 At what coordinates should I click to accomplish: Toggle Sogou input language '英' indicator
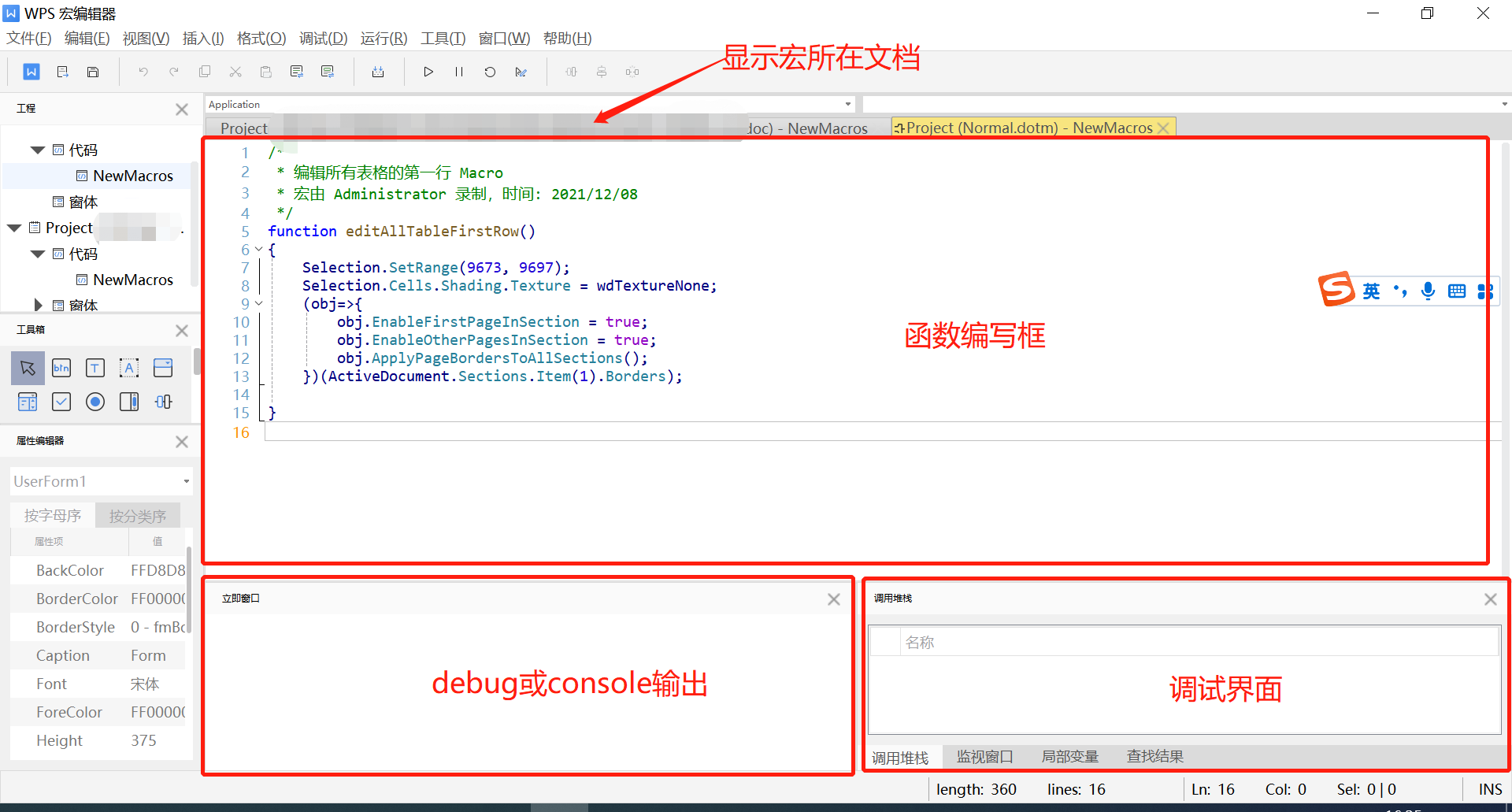pos(1371,291)
